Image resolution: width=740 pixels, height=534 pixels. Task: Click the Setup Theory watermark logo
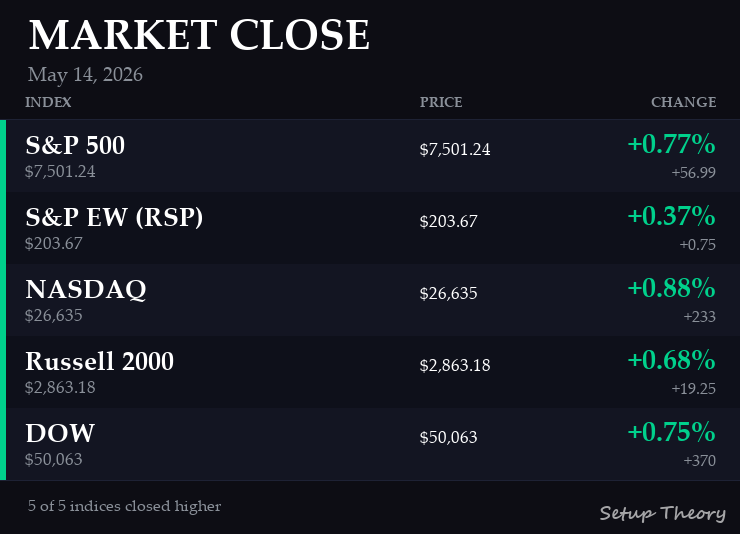point(663,513)
